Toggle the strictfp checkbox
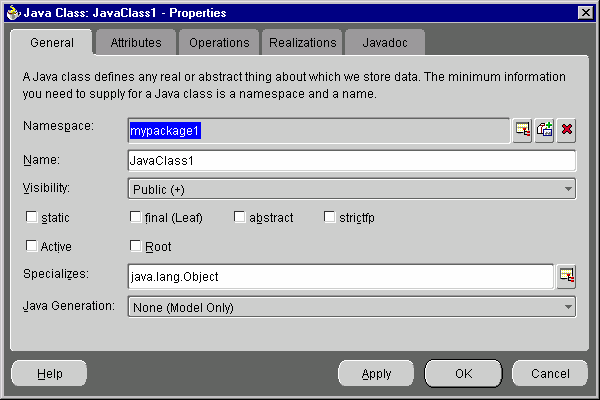Image resolution: width=600 pixels, height=400 pixels. click(329, 217)
